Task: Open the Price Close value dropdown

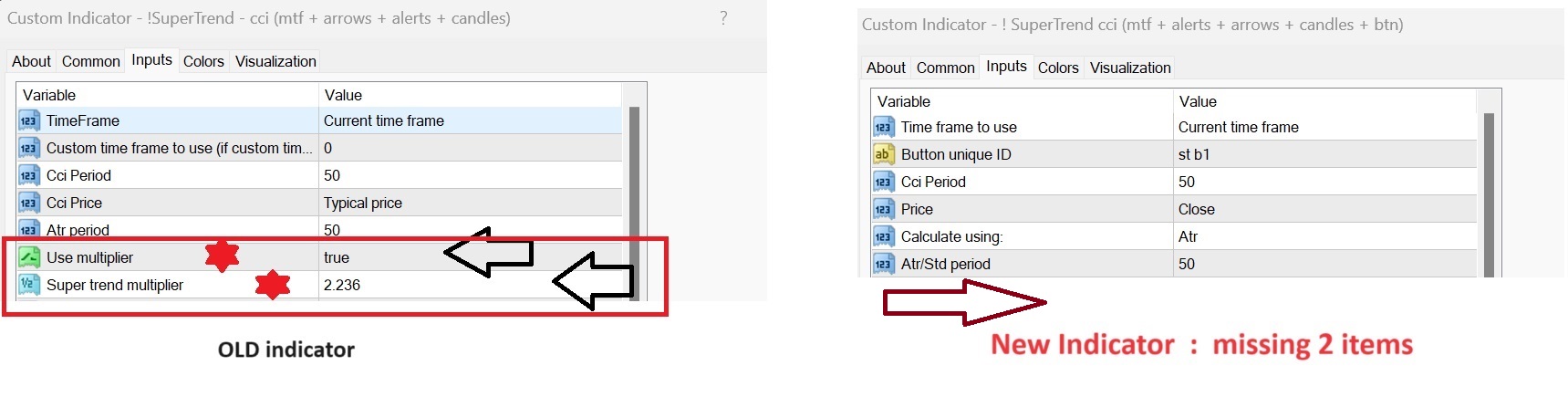Action: 1197,209
